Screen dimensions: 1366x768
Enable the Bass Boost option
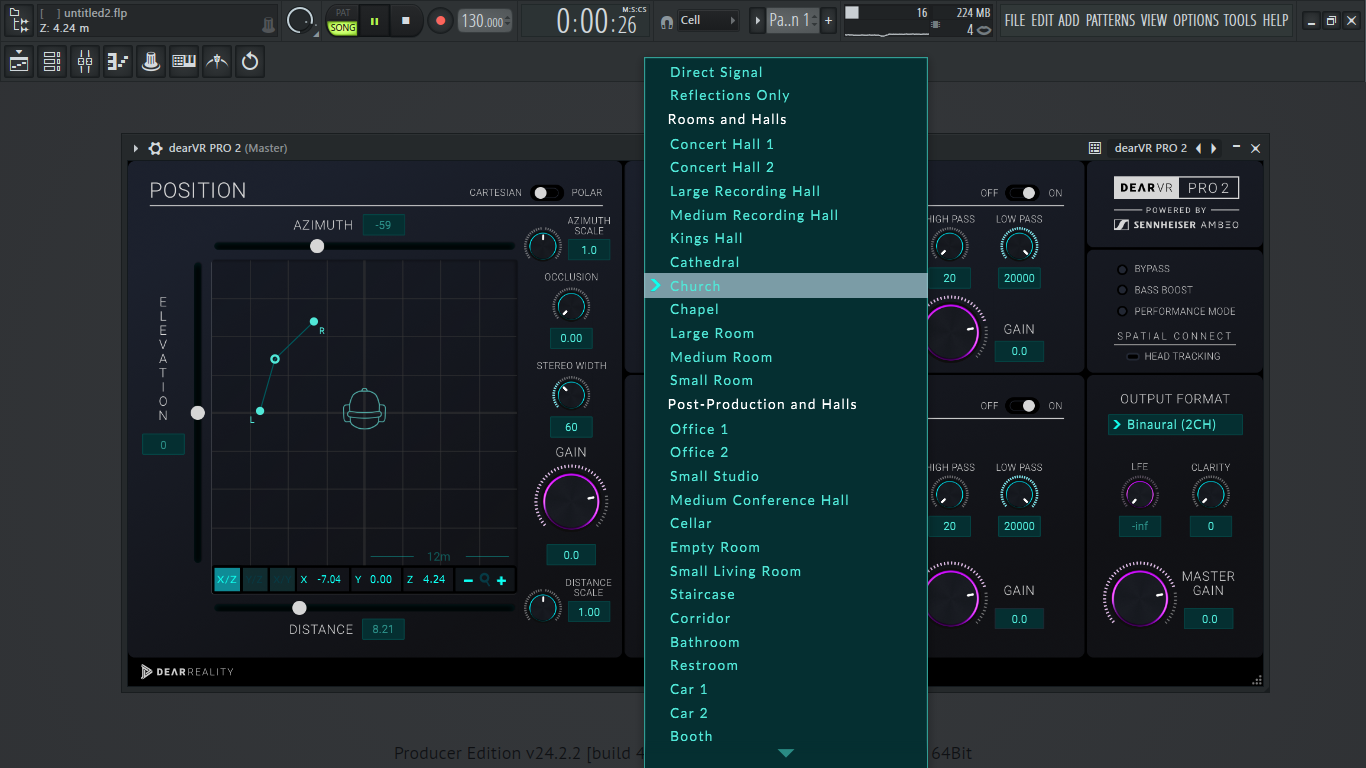click(1122, 290)
